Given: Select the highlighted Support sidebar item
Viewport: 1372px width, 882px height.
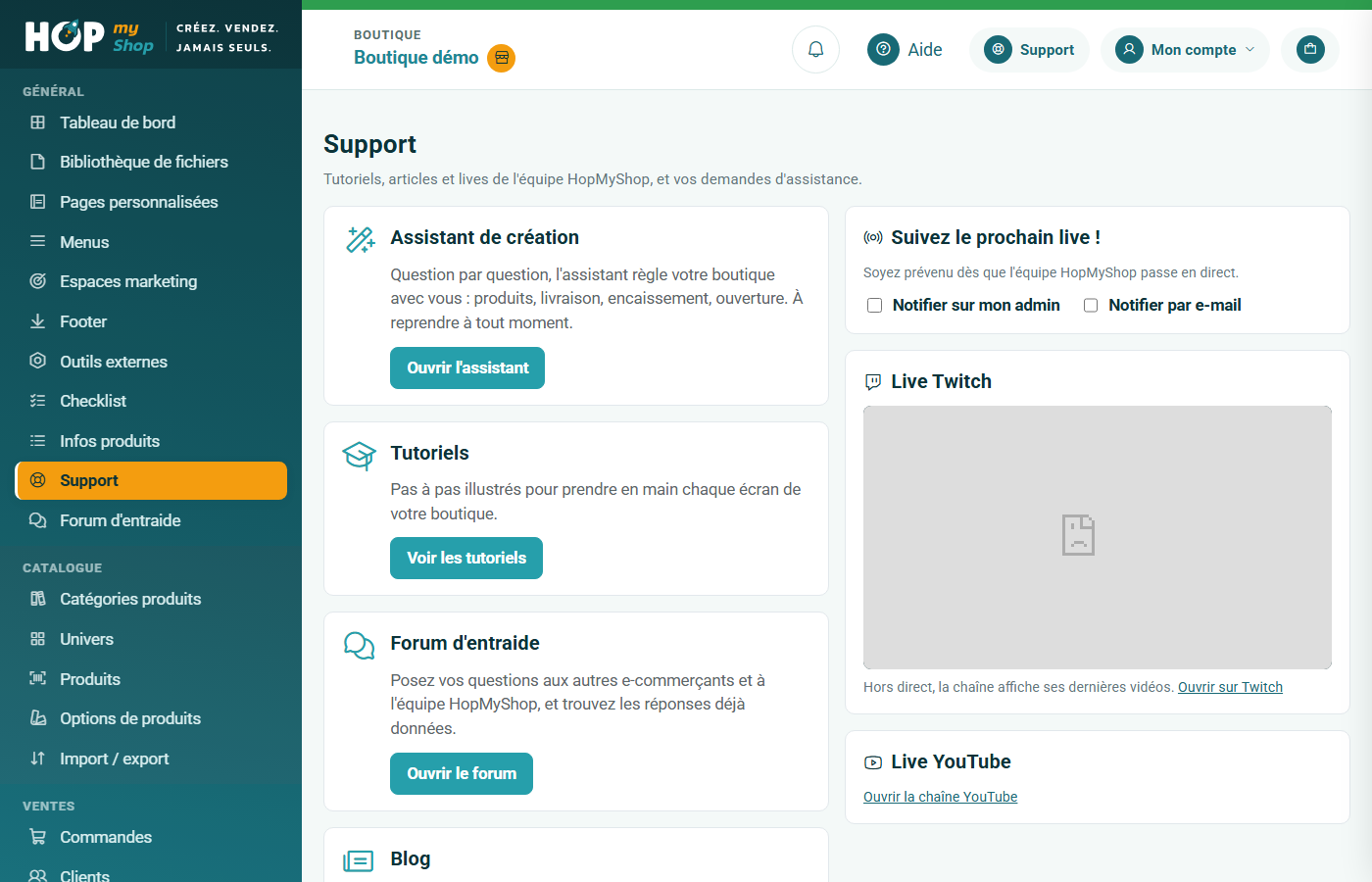Looking at the screenshot, I should 151,480.
